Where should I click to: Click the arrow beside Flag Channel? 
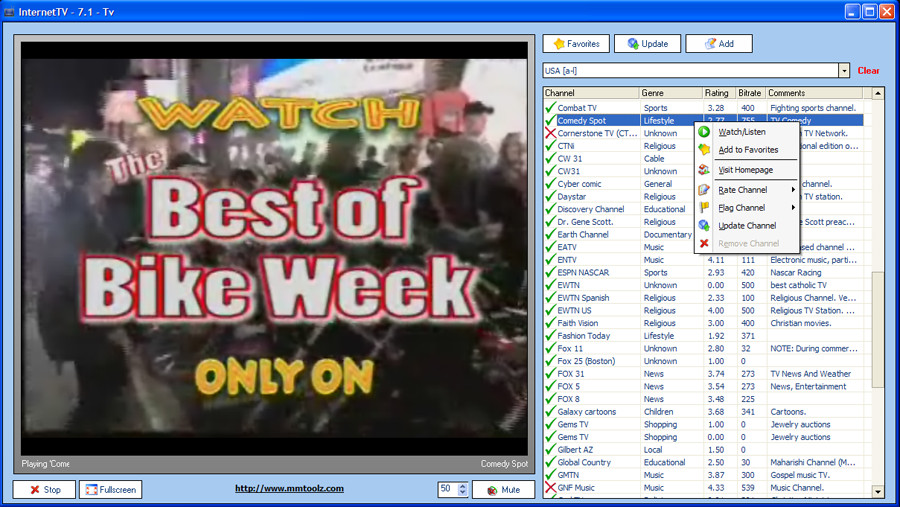793,208
